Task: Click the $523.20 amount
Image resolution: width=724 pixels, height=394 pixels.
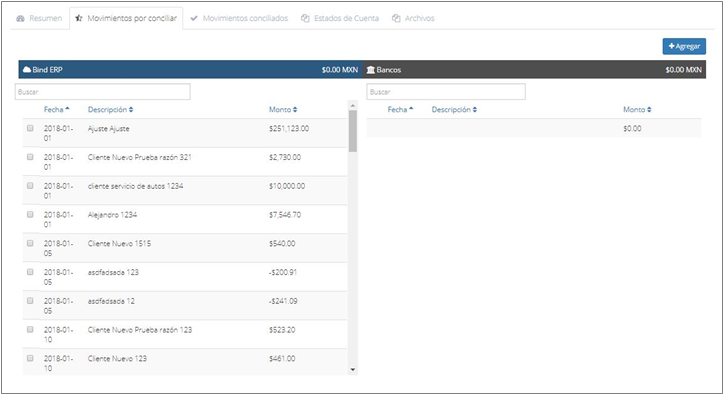Action: [282, 330]
